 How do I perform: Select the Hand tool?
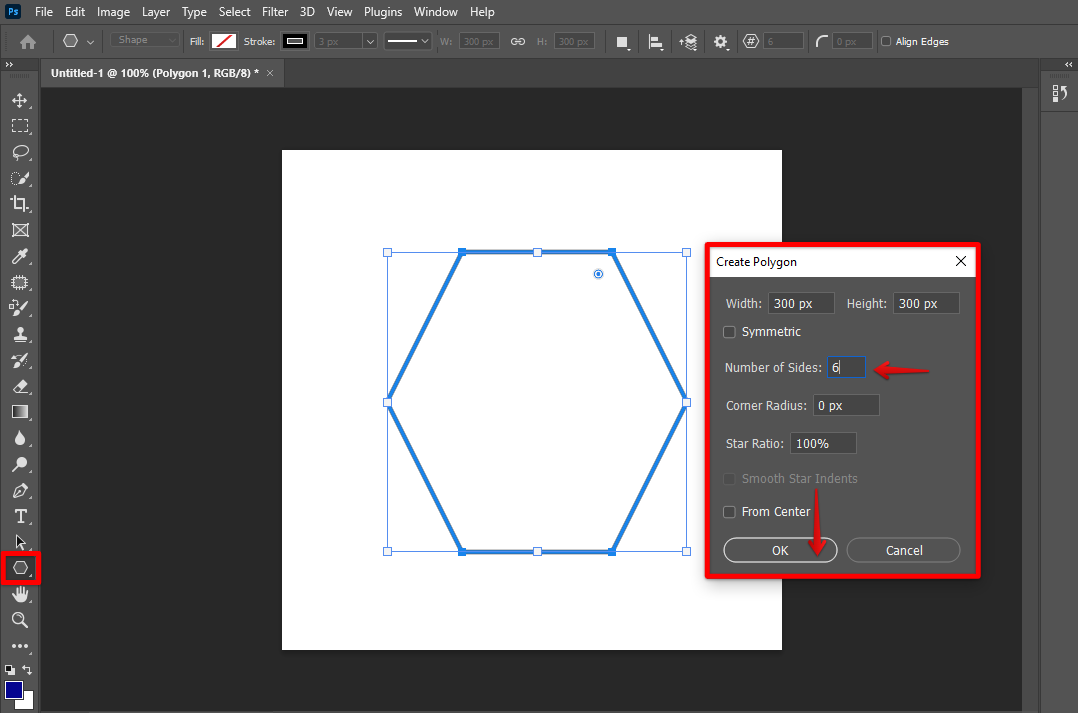pyautogui.click(x=19, y=594)
